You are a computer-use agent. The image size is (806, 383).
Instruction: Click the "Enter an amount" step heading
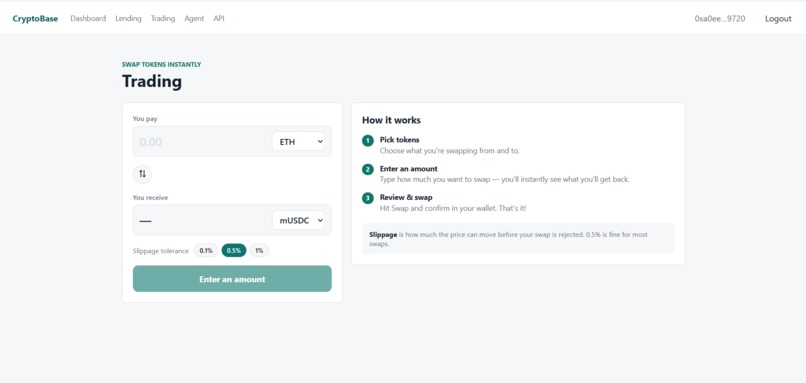click(409, 169)
